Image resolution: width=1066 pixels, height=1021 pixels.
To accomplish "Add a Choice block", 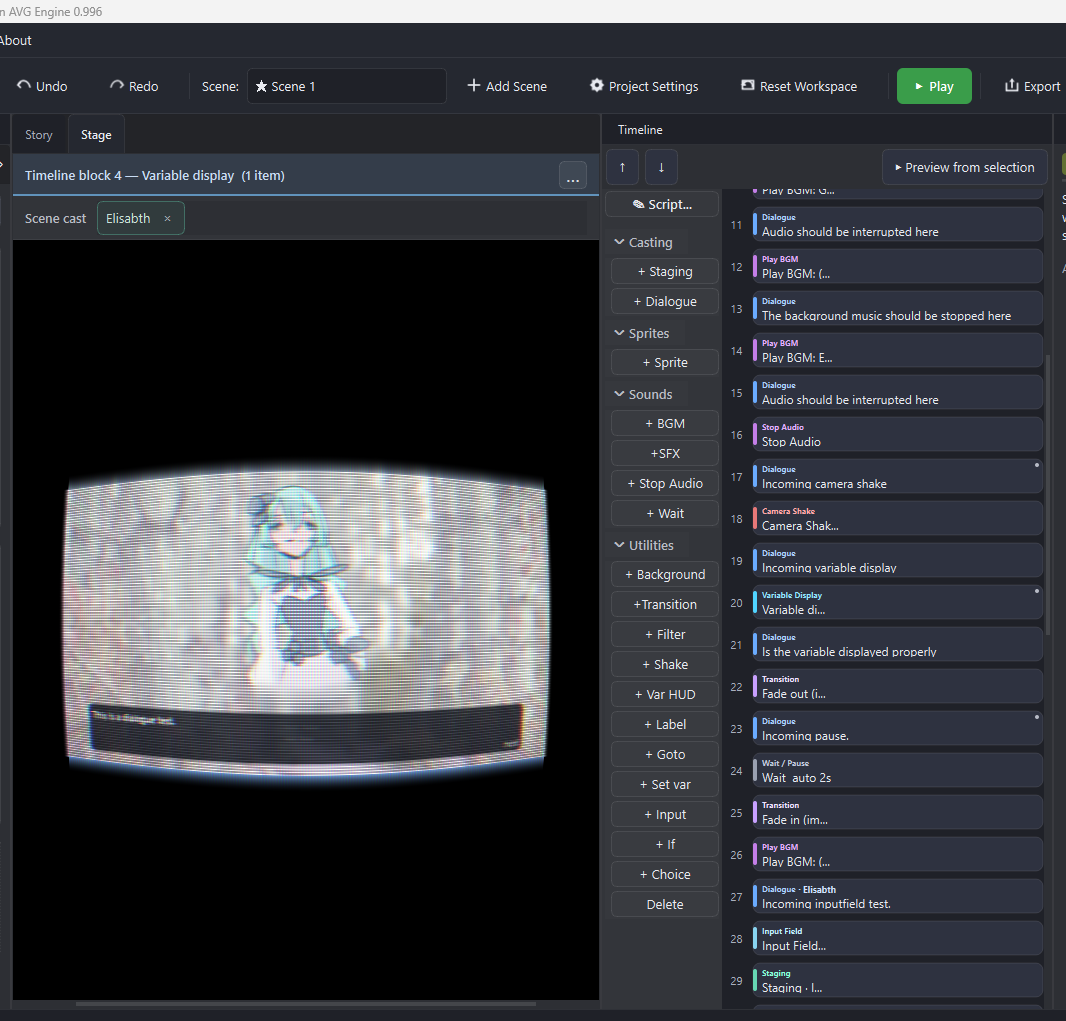I will 665,873.
